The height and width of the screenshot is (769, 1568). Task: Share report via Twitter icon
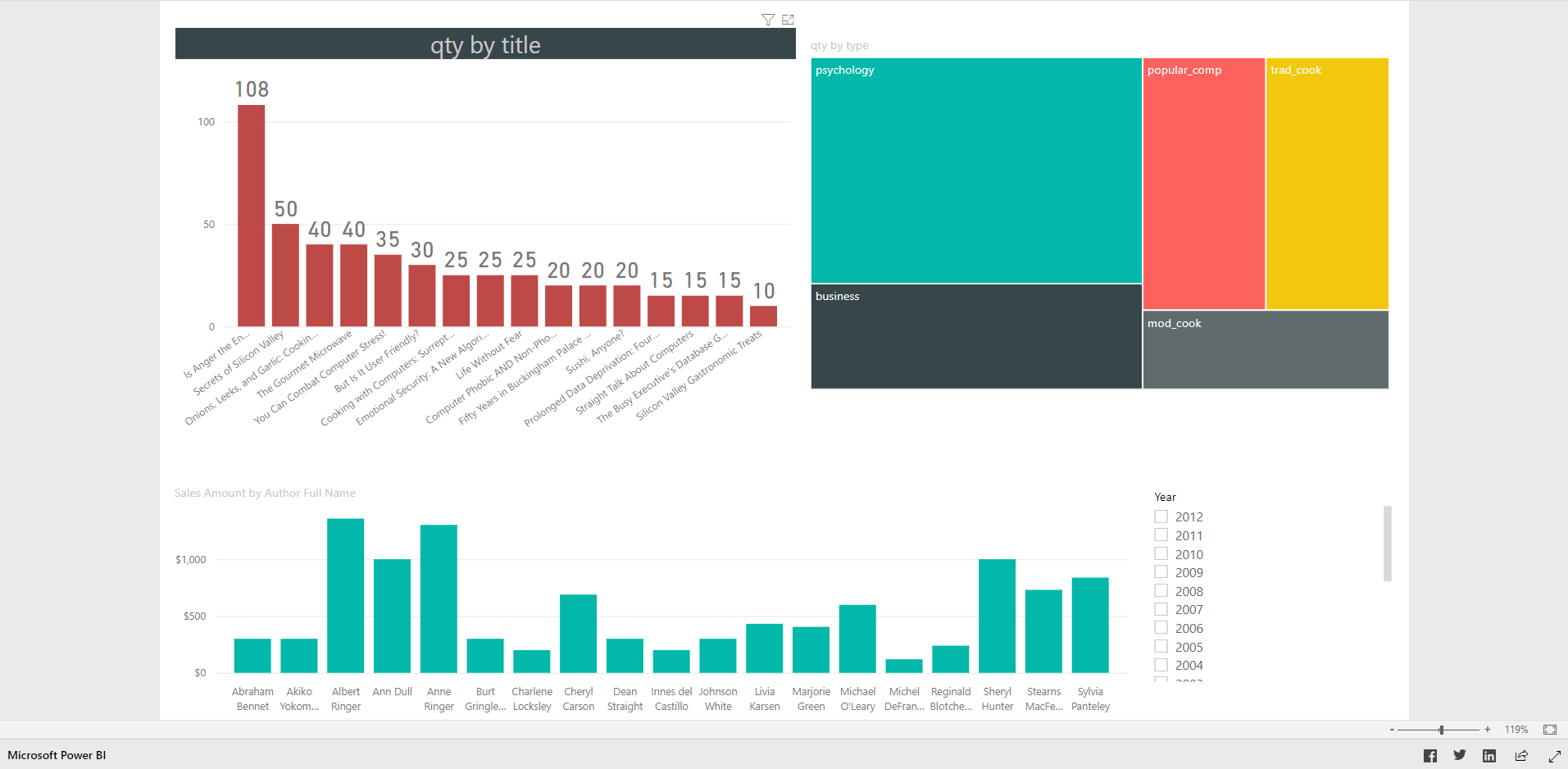[x=1460, y=755]
